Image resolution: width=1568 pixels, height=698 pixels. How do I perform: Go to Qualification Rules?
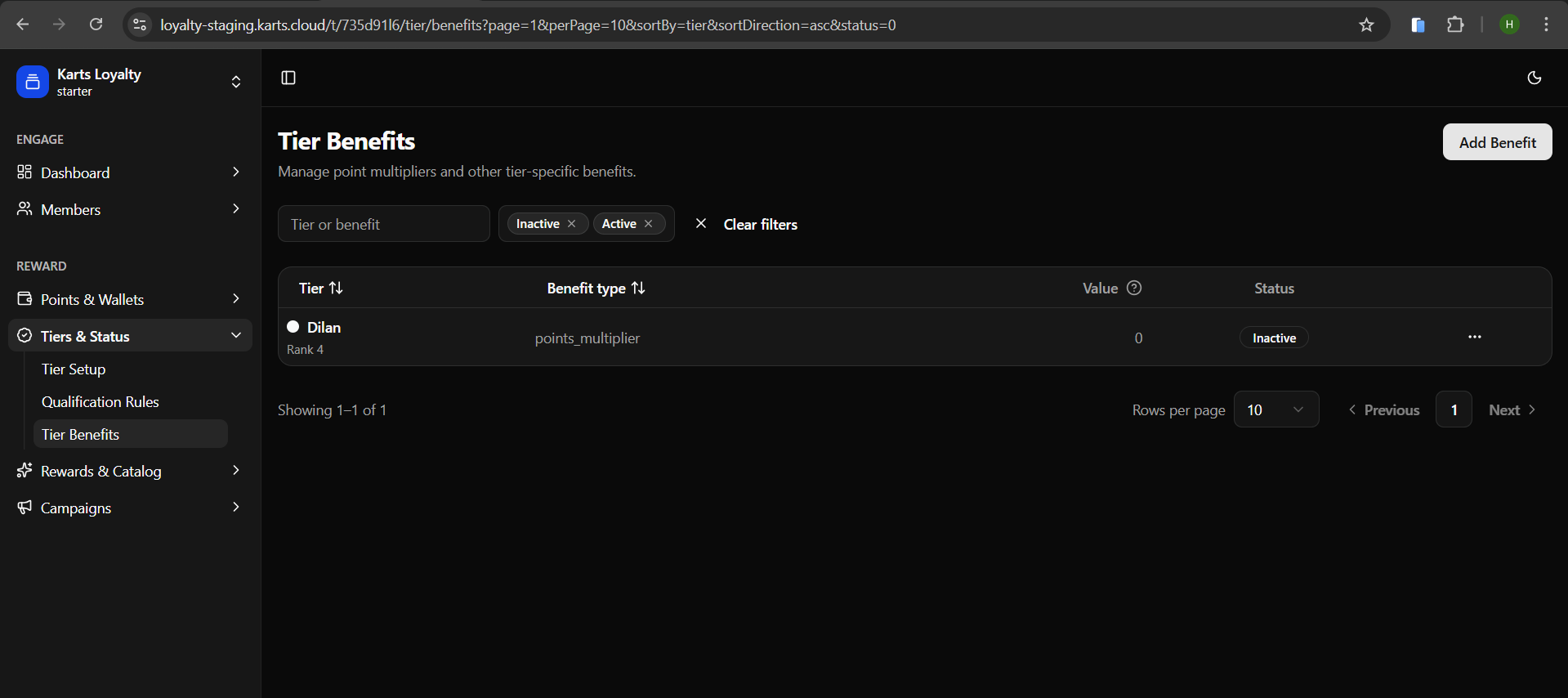[x=101, y=401]
